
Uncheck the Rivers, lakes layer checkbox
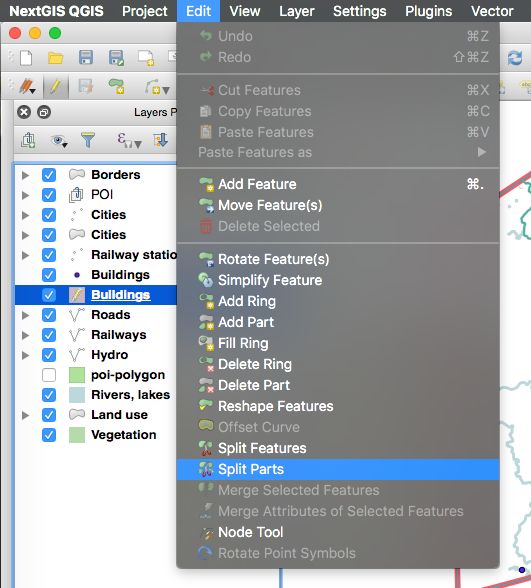coord(49,395)
